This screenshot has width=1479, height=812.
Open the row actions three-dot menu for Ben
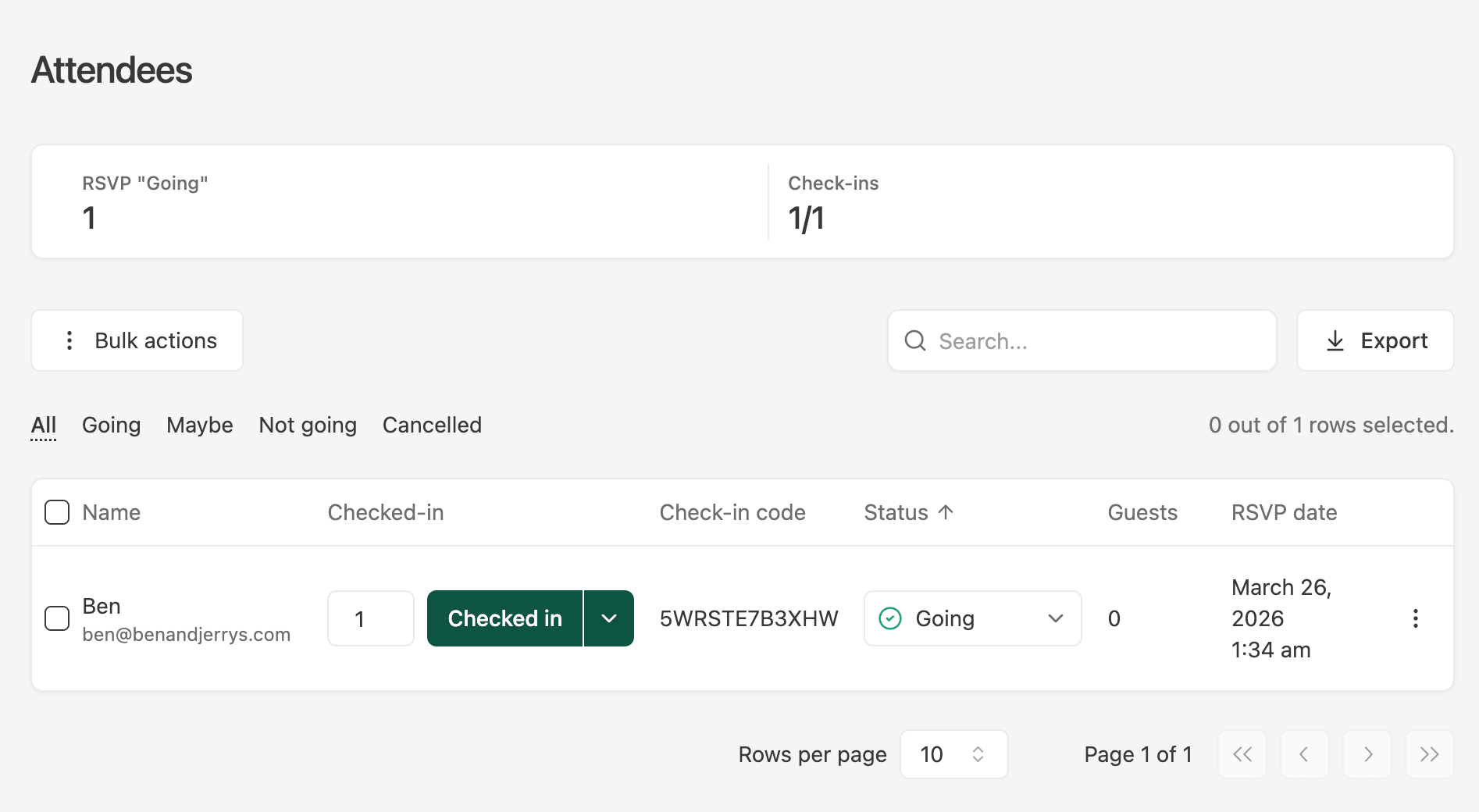point(1415,618)
